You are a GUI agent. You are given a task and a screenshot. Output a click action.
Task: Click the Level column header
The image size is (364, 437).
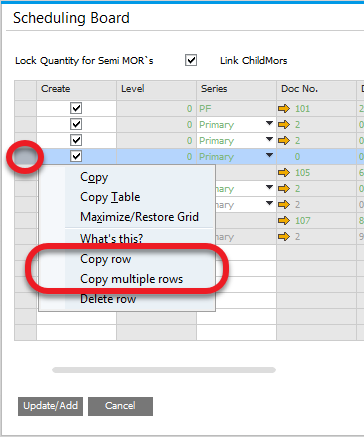[x=156, y=89]
